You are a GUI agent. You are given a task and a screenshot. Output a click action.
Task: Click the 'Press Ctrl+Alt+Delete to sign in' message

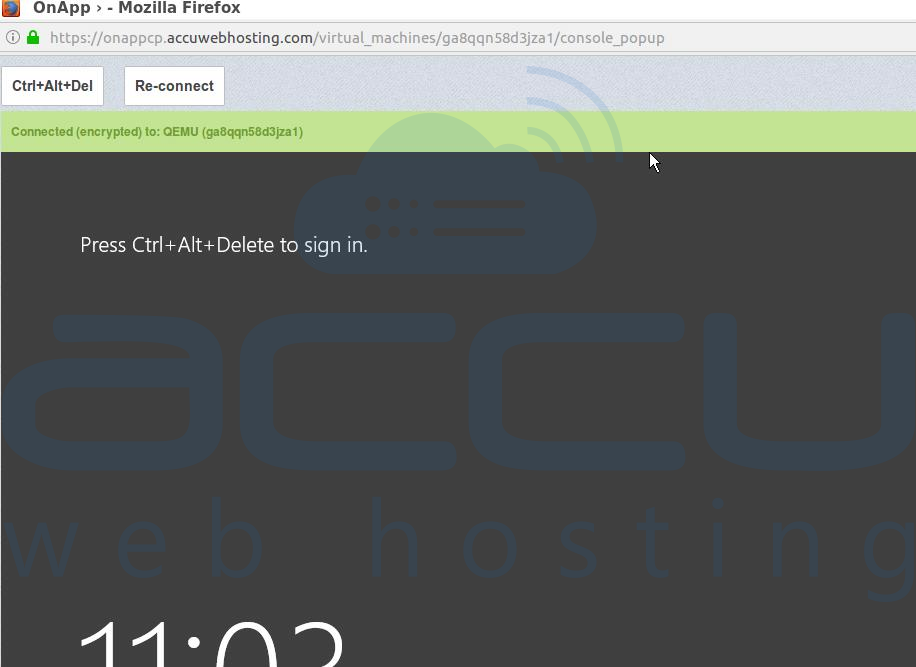pos(224,245)
